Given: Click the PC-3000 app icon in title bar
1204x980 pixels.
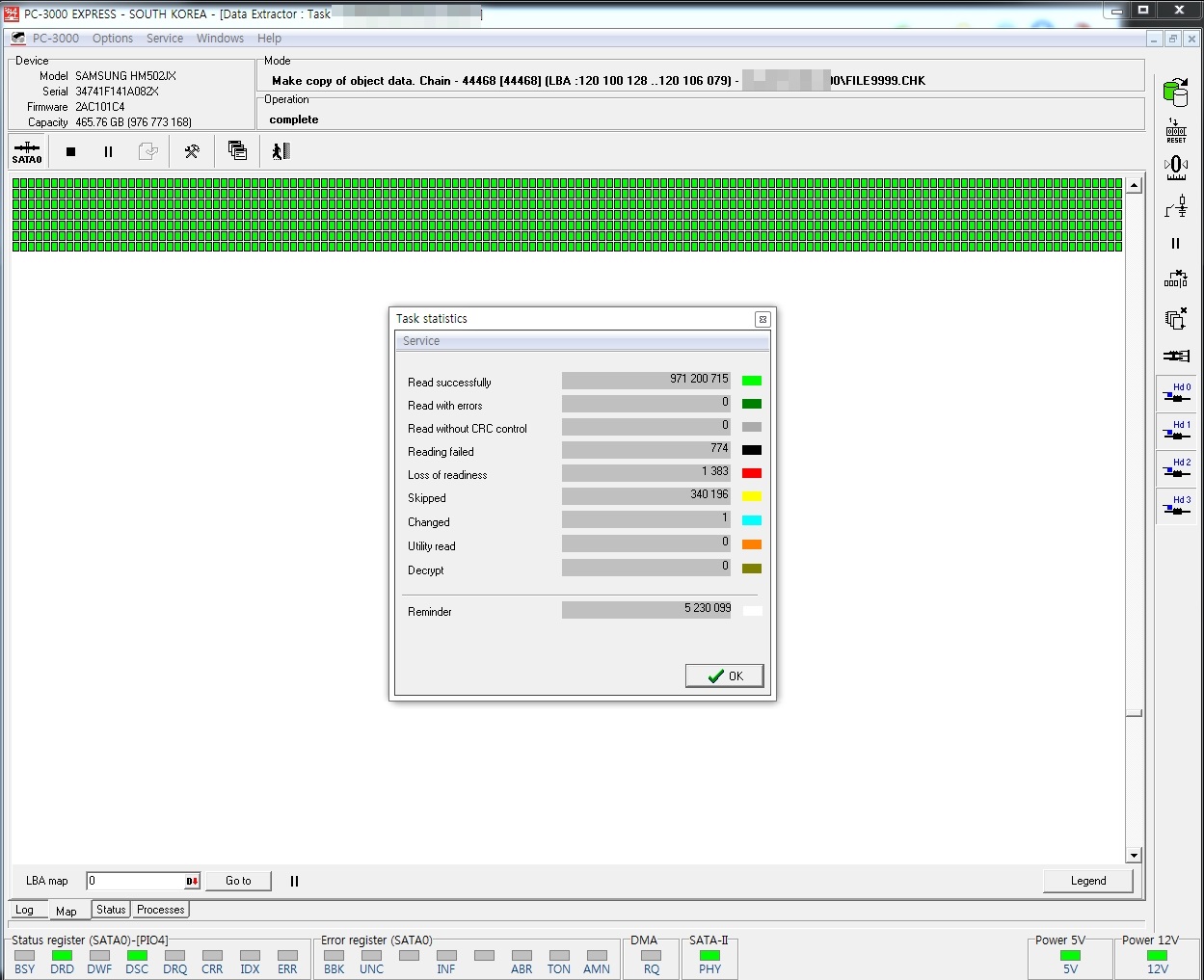Looking at the screenshot, I should click(12, 13).
